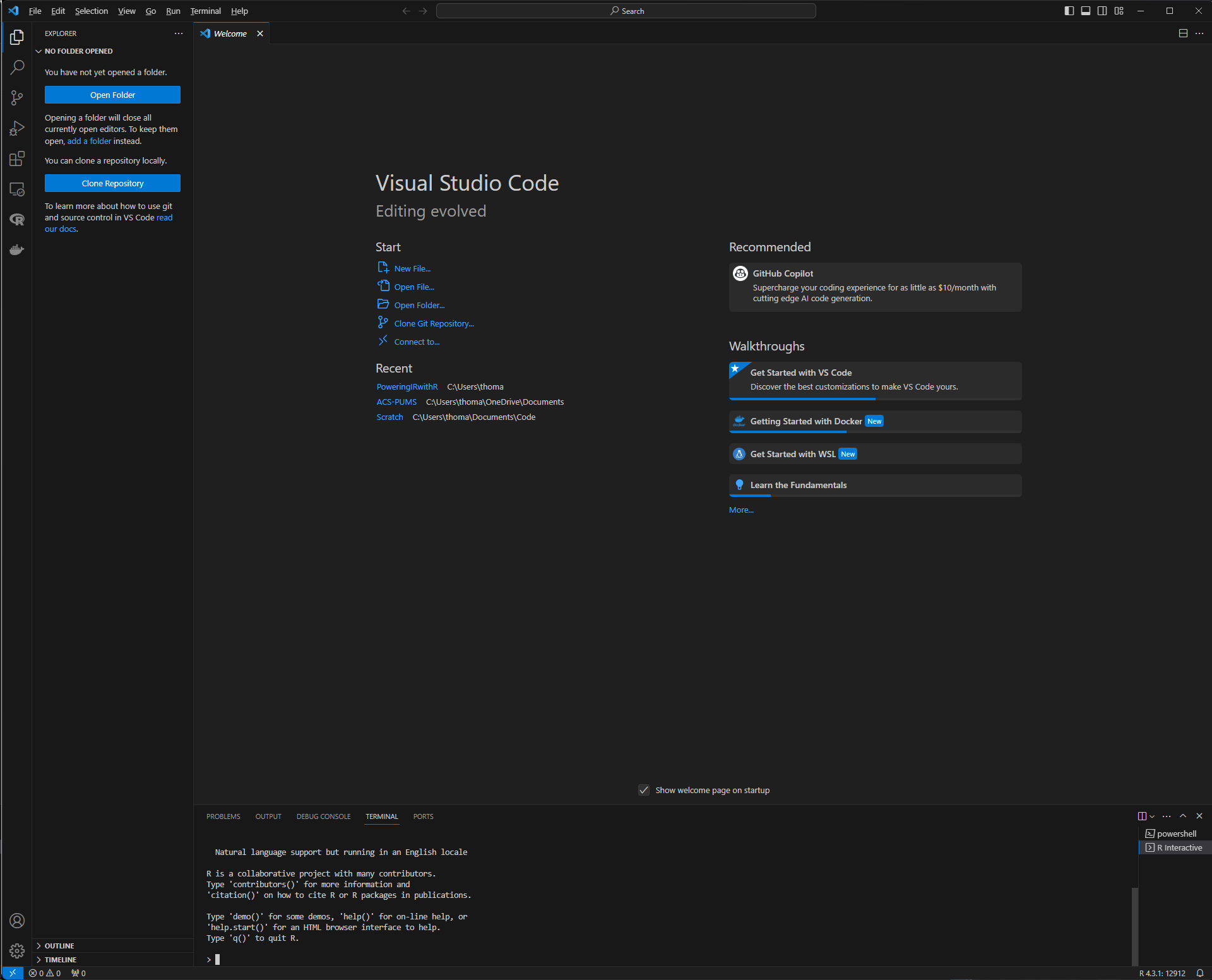The width and height of the screenshot is (1212, 980).
Task: Go forward with the navigation arrow
Action: 423,11
